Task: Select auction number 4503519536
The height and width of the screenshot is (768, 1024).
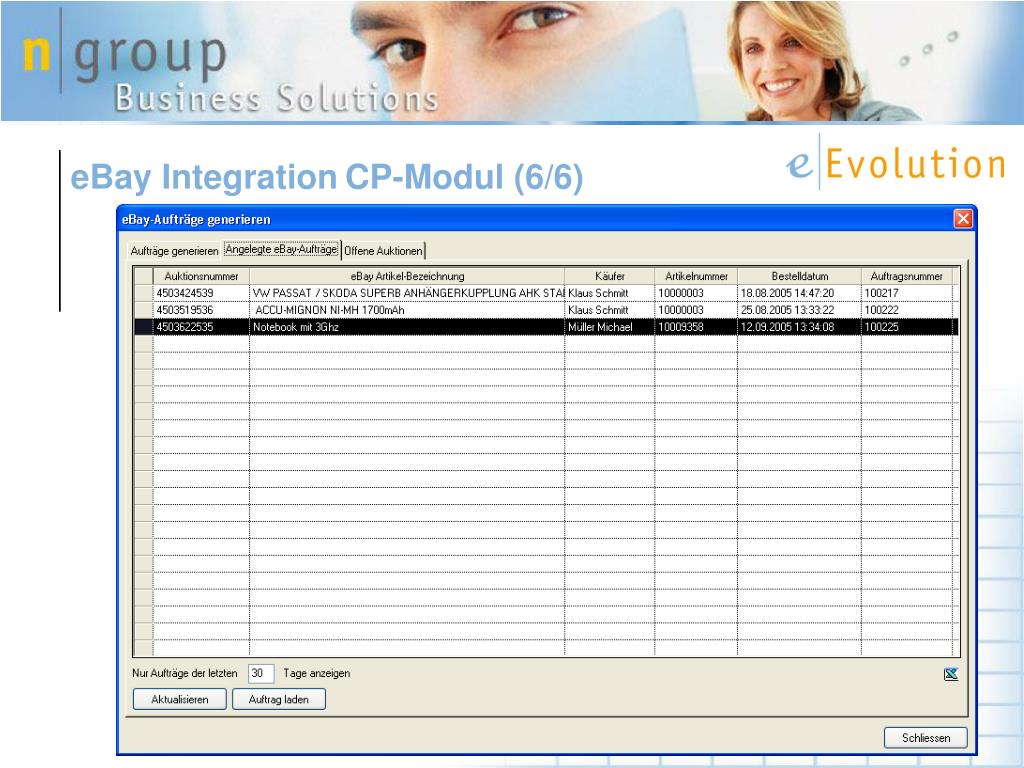Action: pos(201,310)
